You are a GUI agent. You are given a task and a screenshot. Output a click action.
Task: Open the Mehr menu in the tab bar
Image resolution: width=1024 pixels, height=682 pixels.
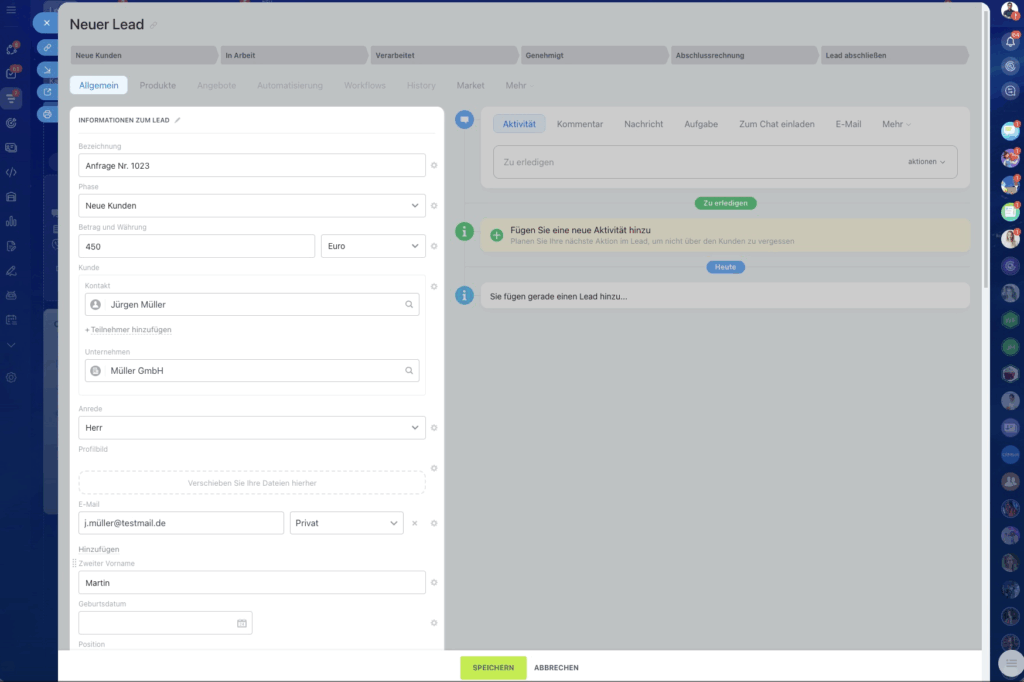[x=519, y=85]
